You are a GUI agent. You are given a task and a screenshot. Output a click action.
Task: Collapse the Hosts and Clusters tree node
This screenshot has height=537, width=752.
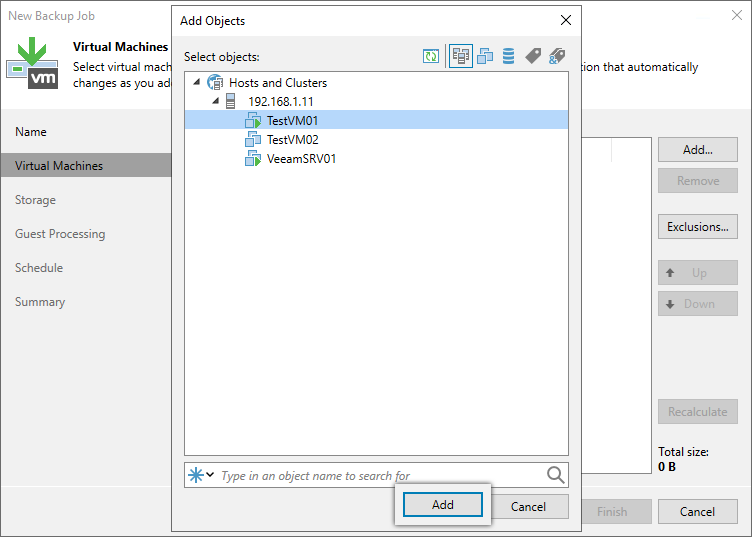pos(197,82)
